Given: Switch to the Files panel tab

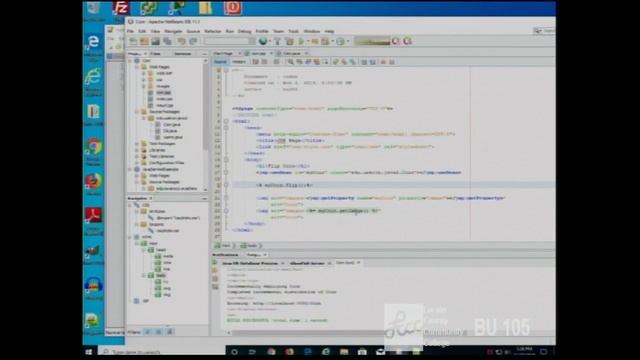Looking at the screenshot, I should pyautogui.click(x=156, y=53).
